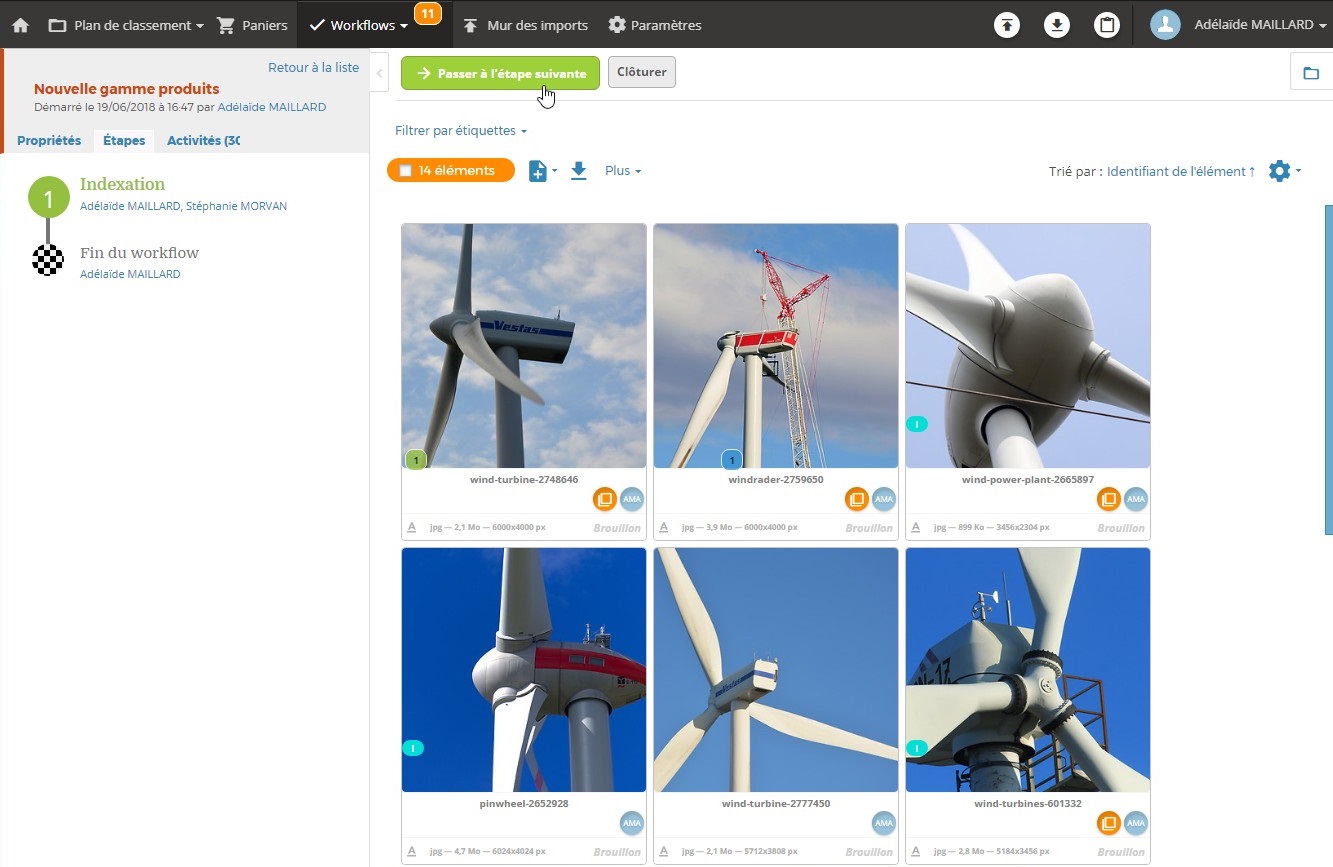Open Filtrer par étiquettes dropdown

[x=461, y=131]
